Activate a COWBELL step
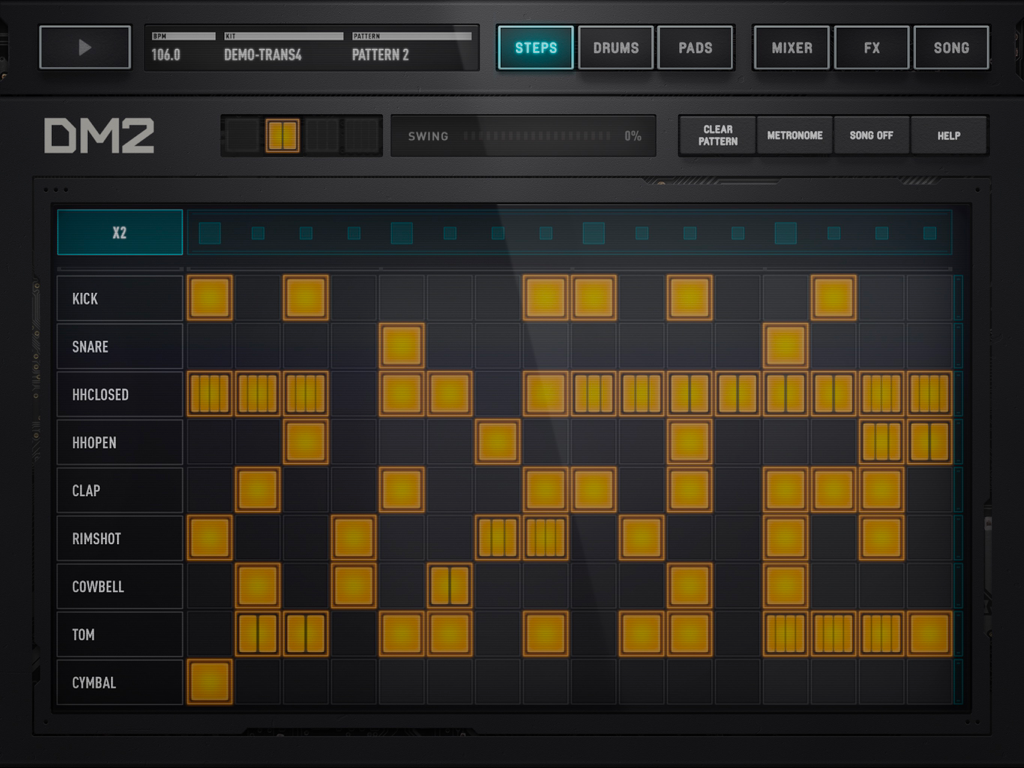The width and height of the screenshot is (1024, 768). click(x=257, y=586)
